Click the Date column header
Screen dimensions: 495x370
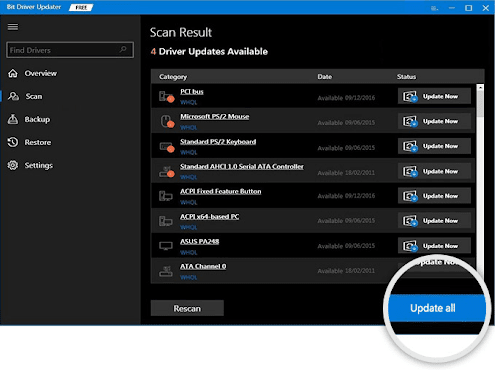324,77
